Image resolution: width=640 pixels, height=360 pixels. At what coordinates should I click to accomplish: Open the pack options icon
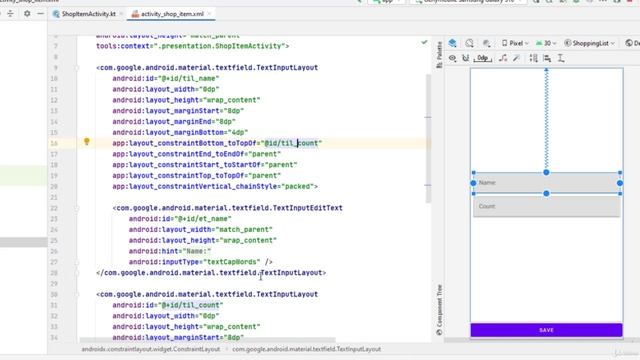pos(533,58)
